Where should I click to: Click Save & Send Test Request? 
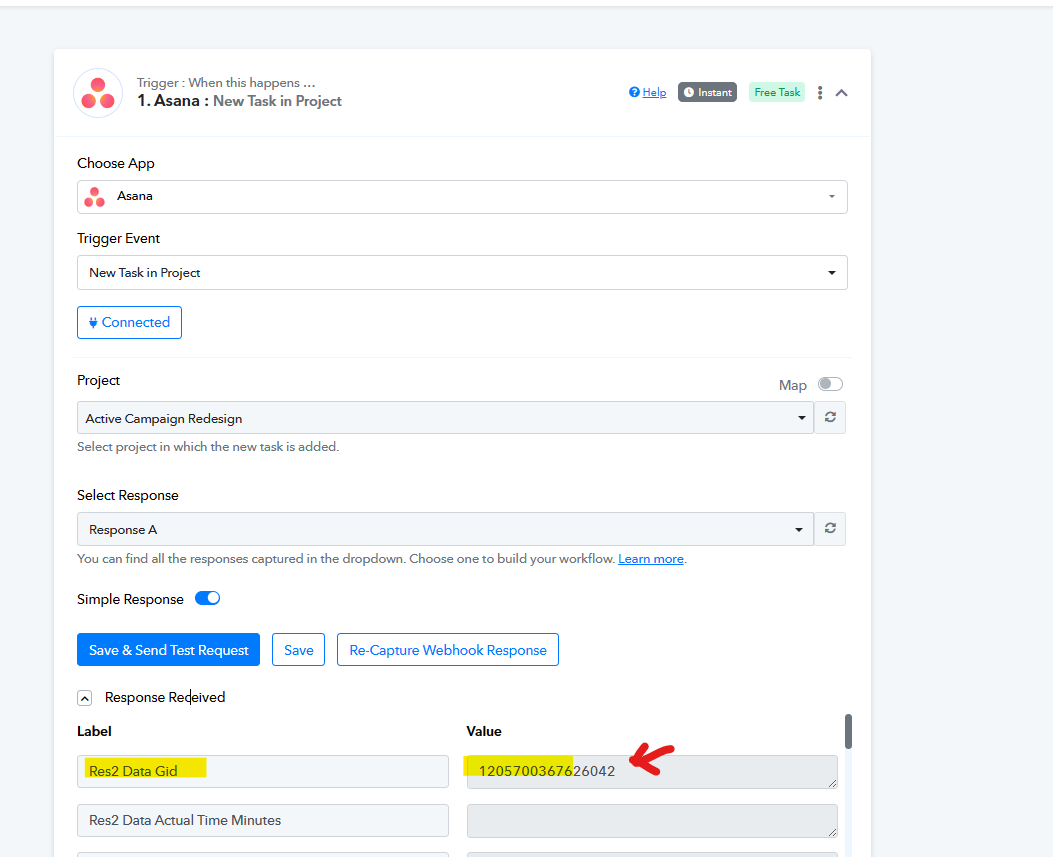pyautogui.click(x=169, y=649)
